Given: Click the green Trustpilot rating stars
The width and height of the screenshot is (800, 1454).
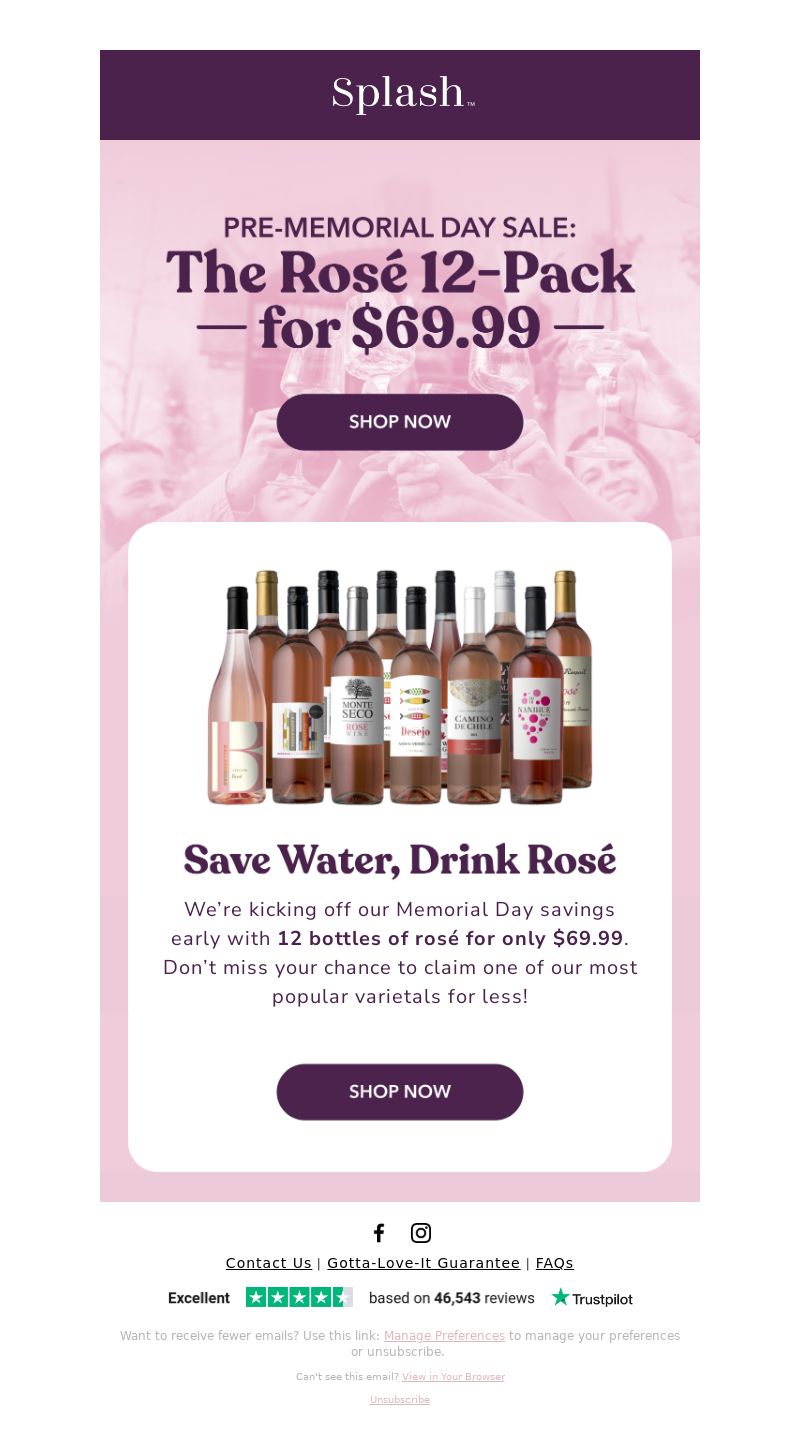Looking at the screenshot, I should coord(299,1297).
